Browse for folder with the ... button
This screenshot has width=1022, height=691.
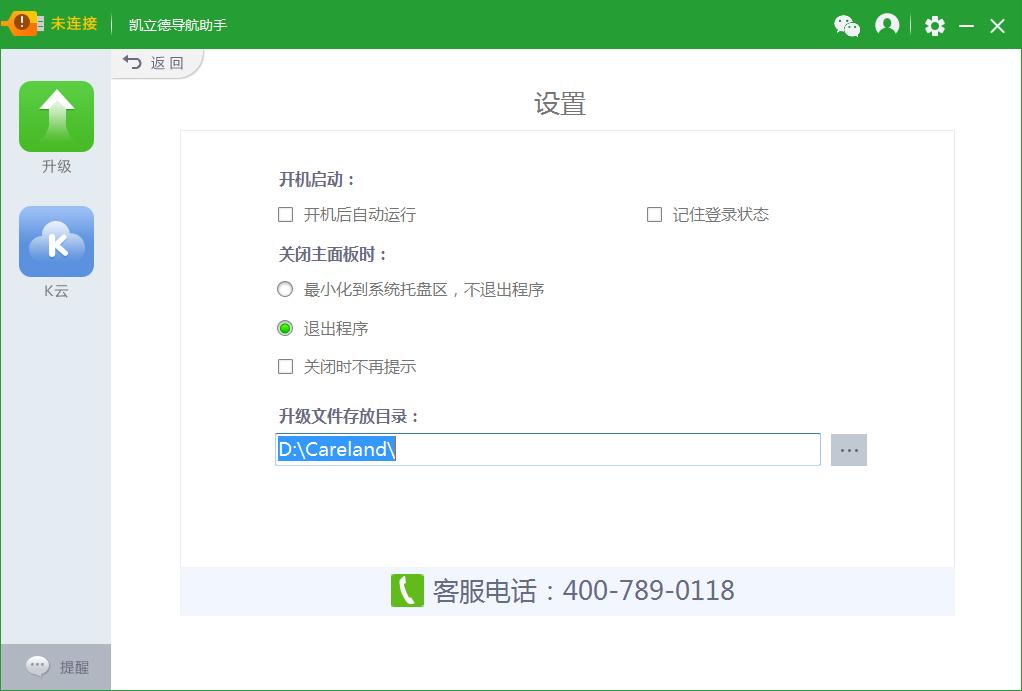point(849,450)
